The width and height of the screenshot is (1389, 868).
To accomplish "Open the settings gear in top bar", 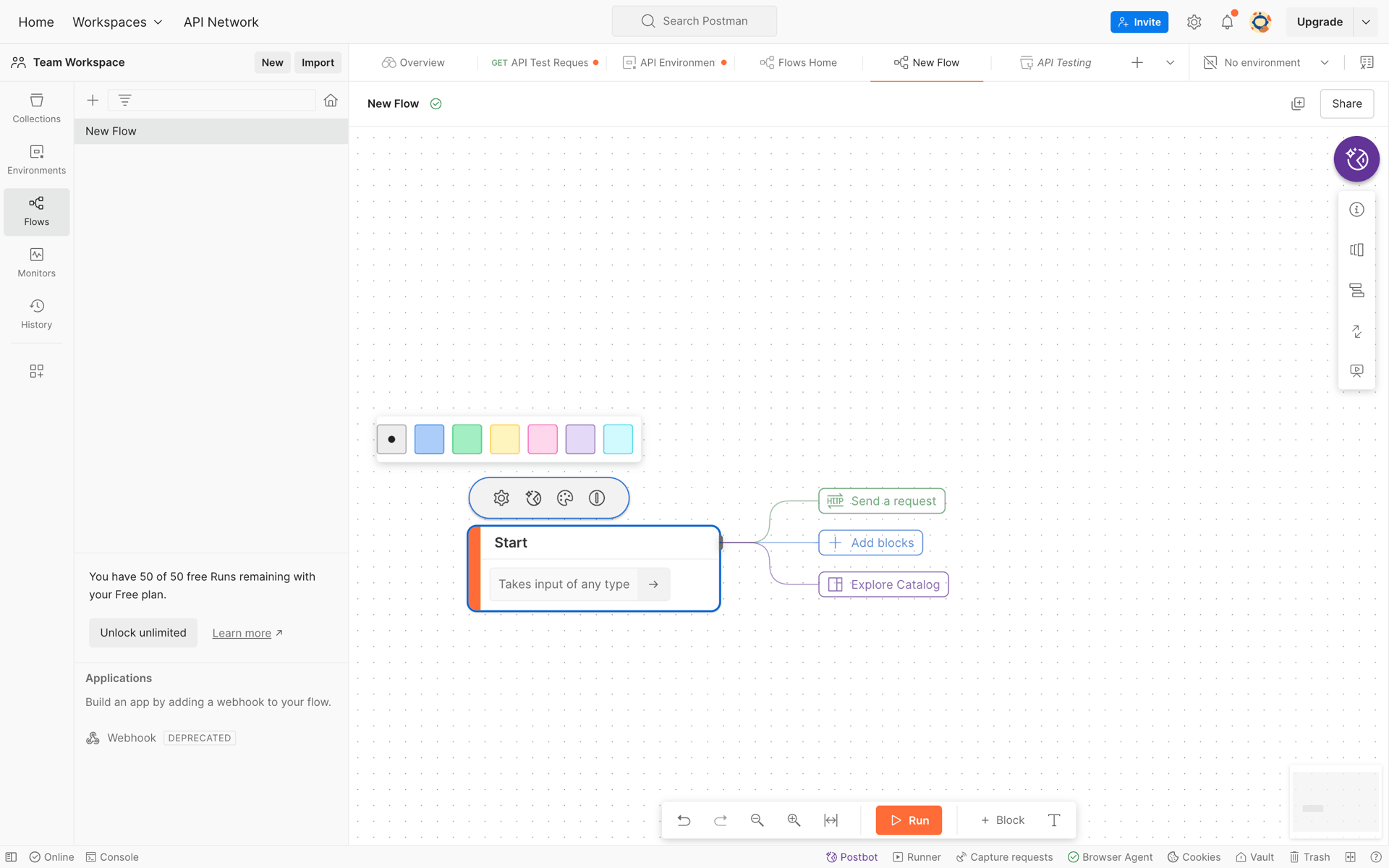I will pos(1194,22).
